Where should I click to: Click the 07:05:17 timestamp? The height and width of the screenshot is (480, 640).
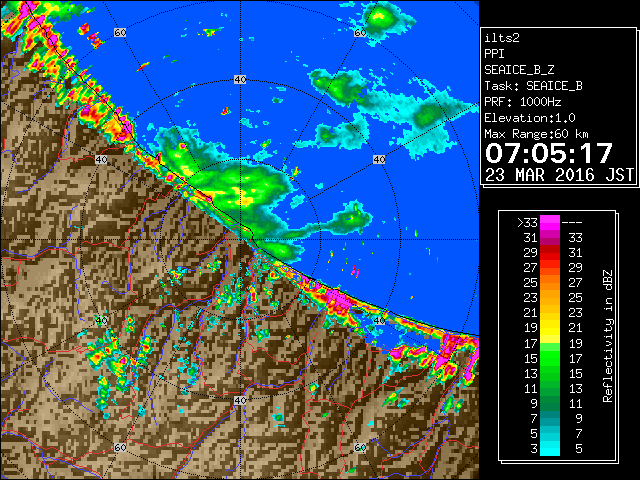(549, 153)
